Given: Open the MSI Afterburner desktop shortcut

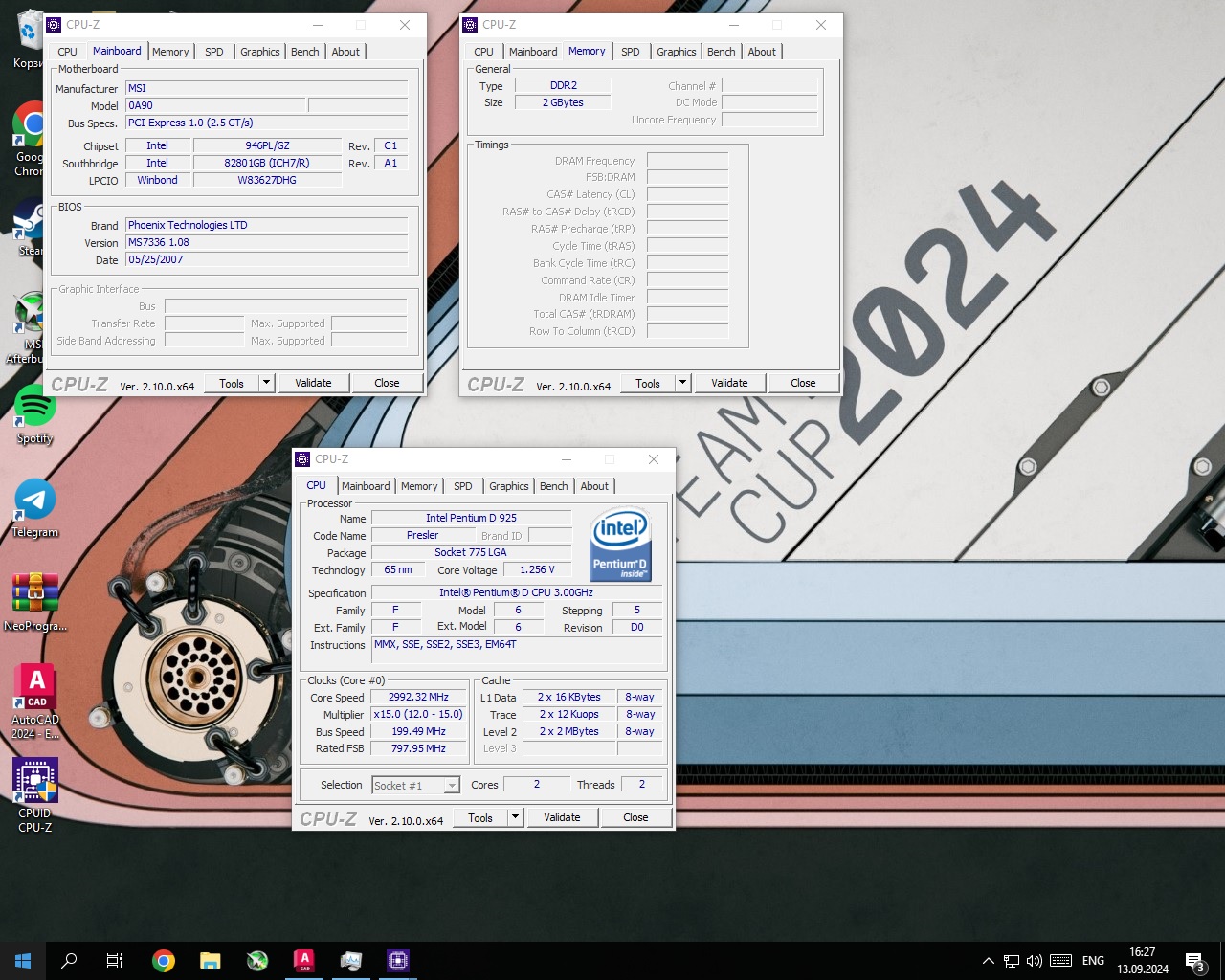Looking at the screenshot, I should tap(29, 328).
